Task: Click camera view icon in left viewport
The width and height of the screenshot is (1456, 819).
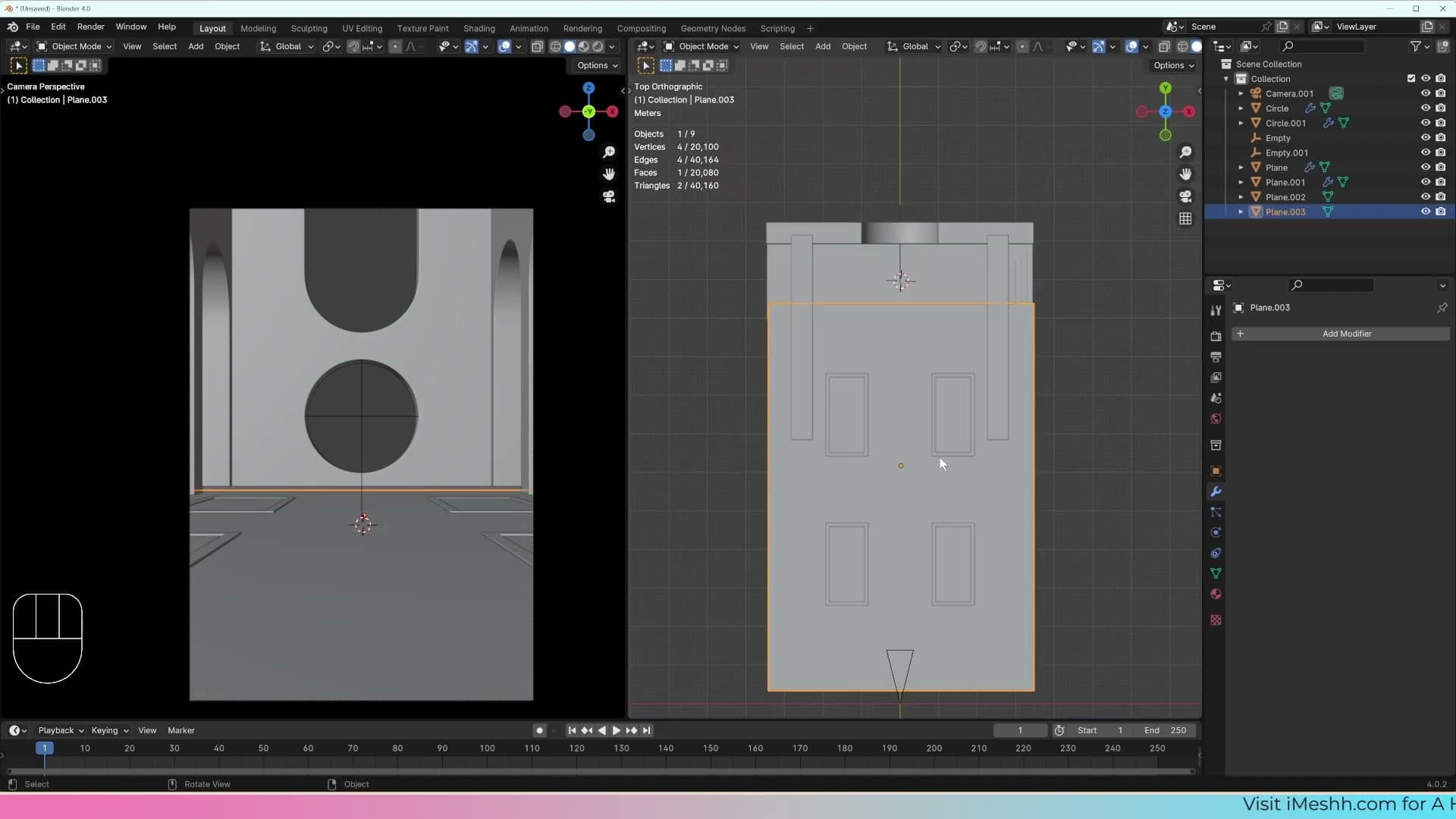Action: pos(608,196)
